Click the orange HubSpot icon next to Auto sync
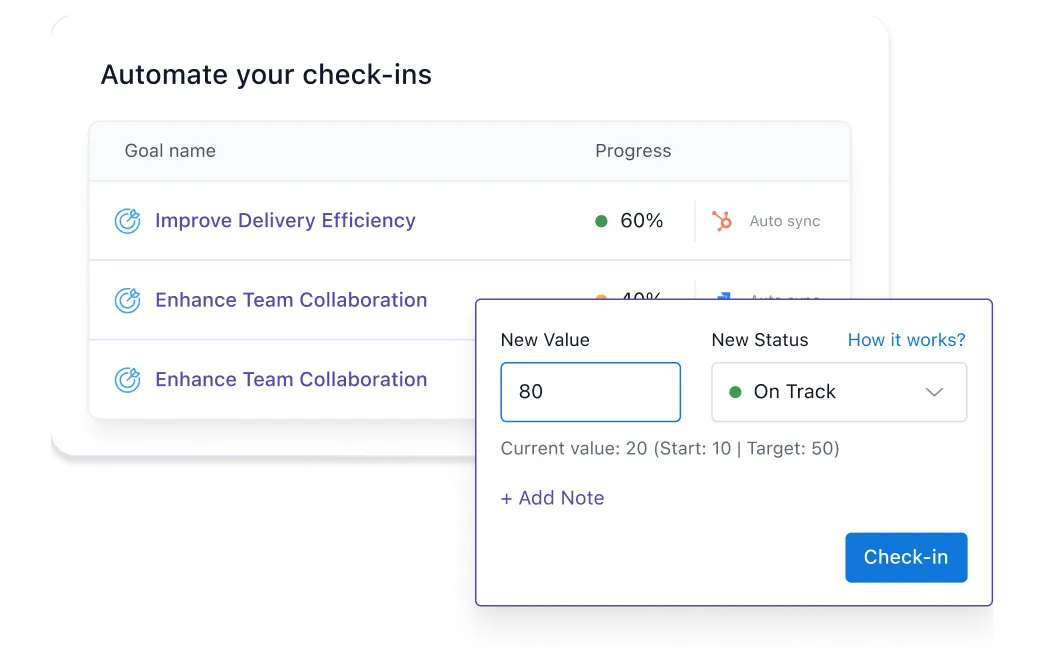The image size is (1042, 662). [x=722, y=221]
